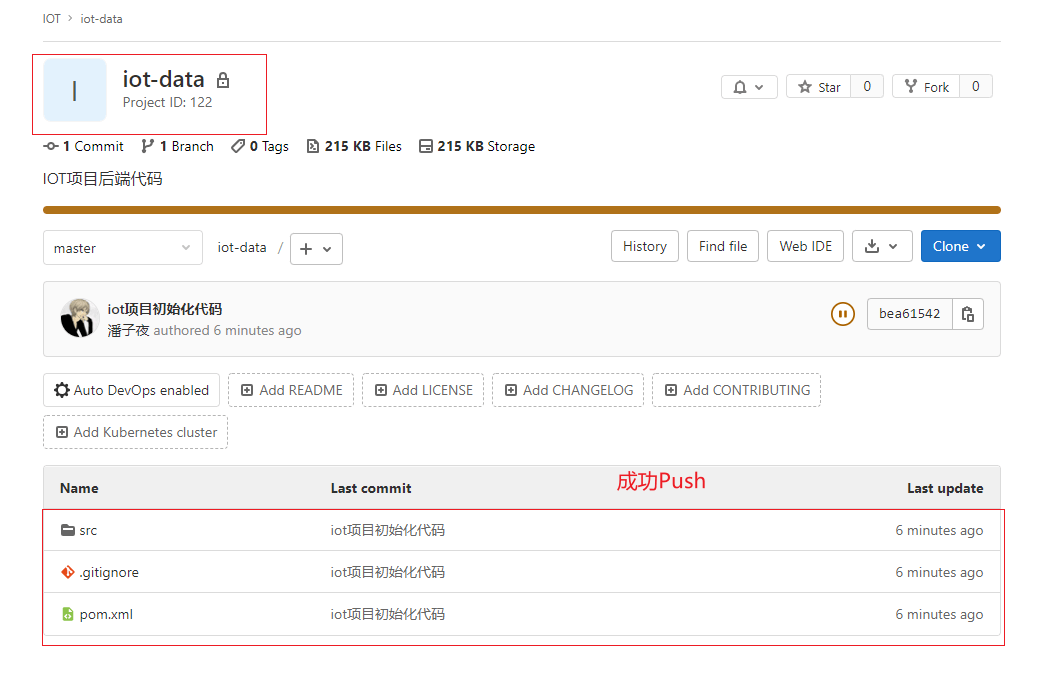This screenshot has height=683, width=1055.
Task: Click the iot-data project avatar
Action: [x=75, y=90]
